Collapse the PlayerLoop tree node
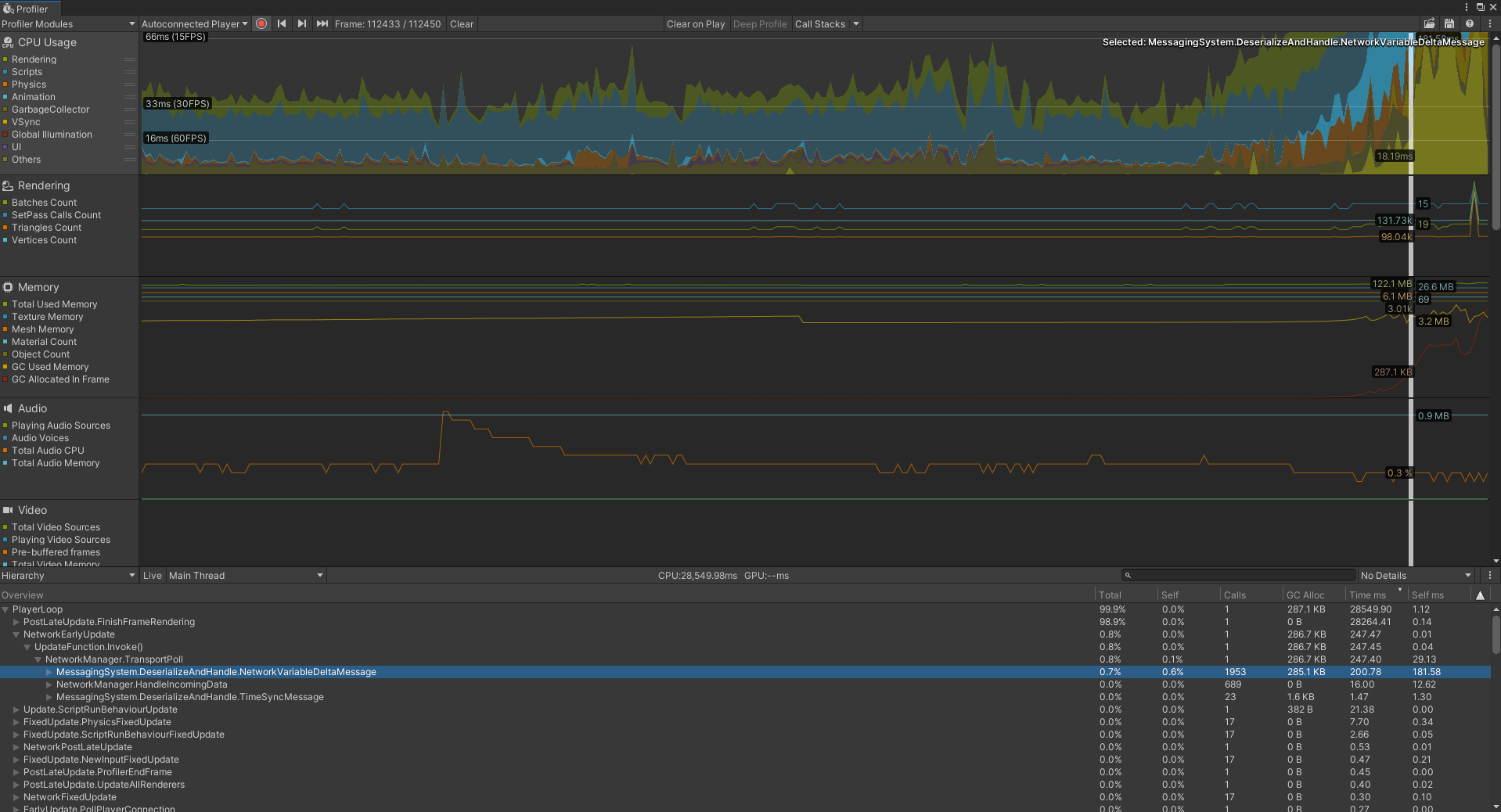Image resolution: width=1501 pixels, height=812 pixels. click(x=5, y=609)
